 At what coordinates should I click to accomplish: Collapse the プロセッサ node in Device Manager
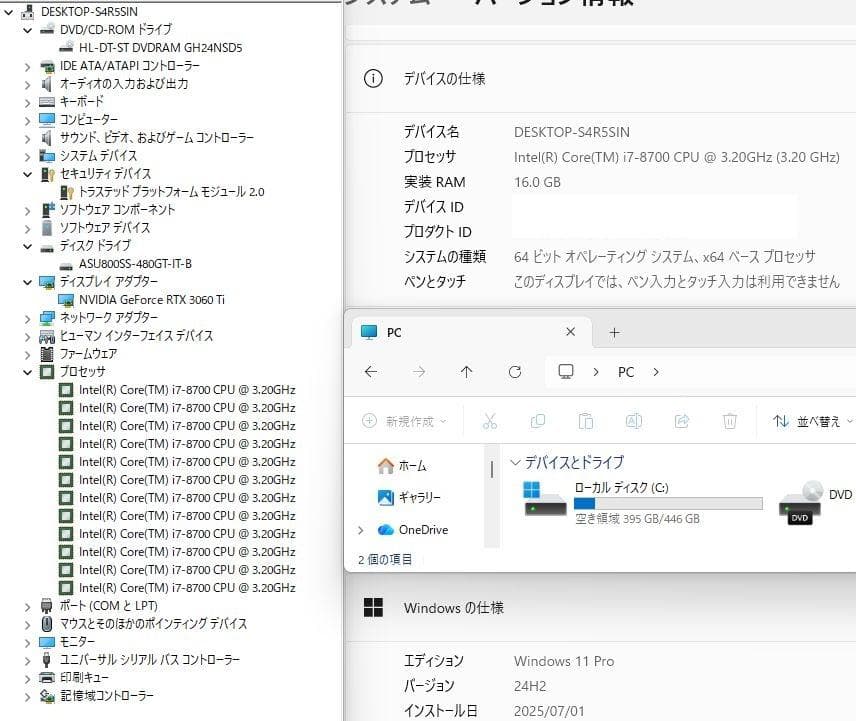28,372
